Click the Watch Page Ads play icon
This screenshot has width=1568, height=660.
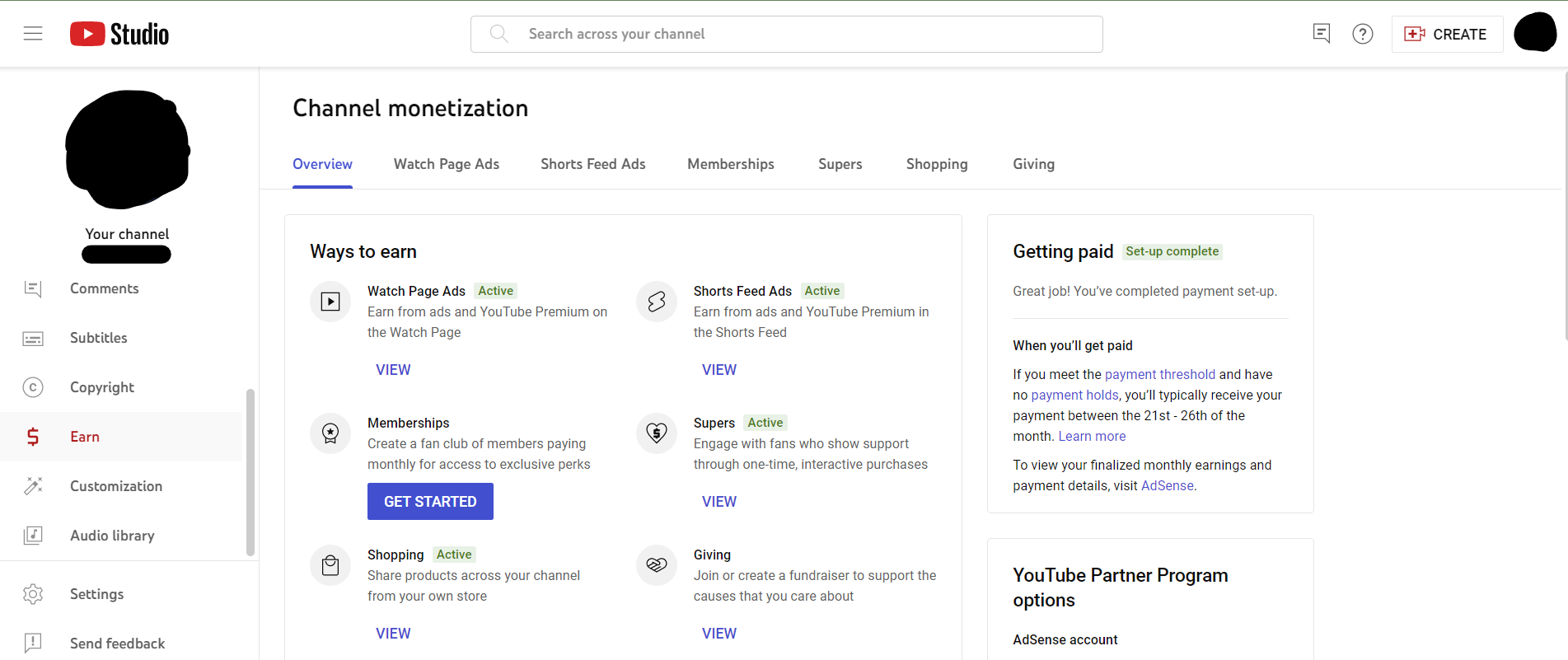(330, 302)
